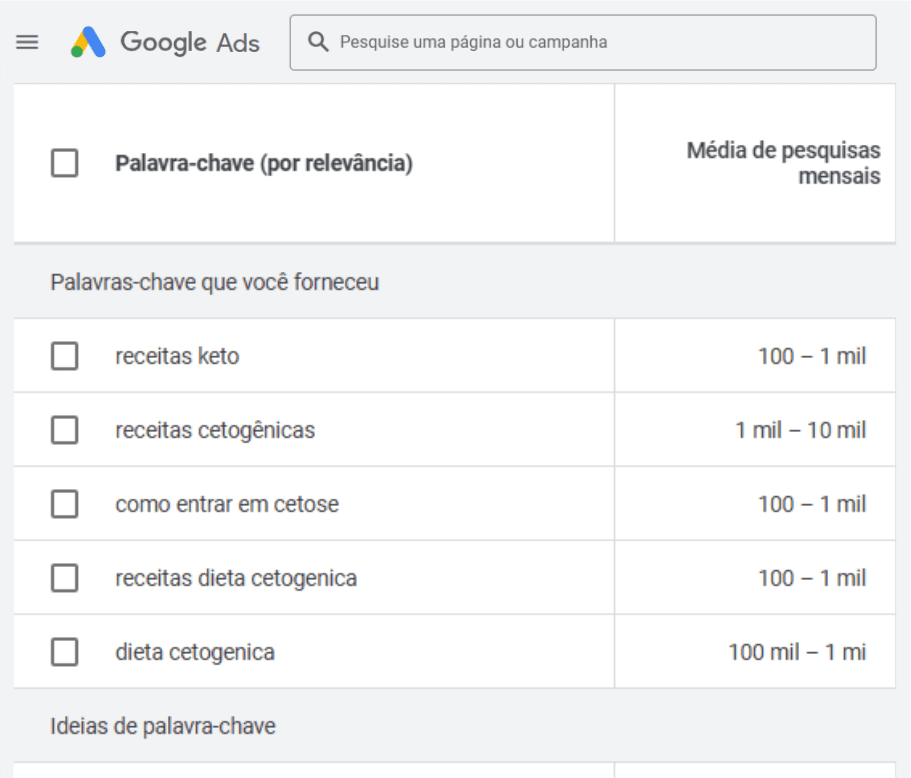Mark the dieta cetogenica checkbox
911x778 pixels.
(65, 652)
